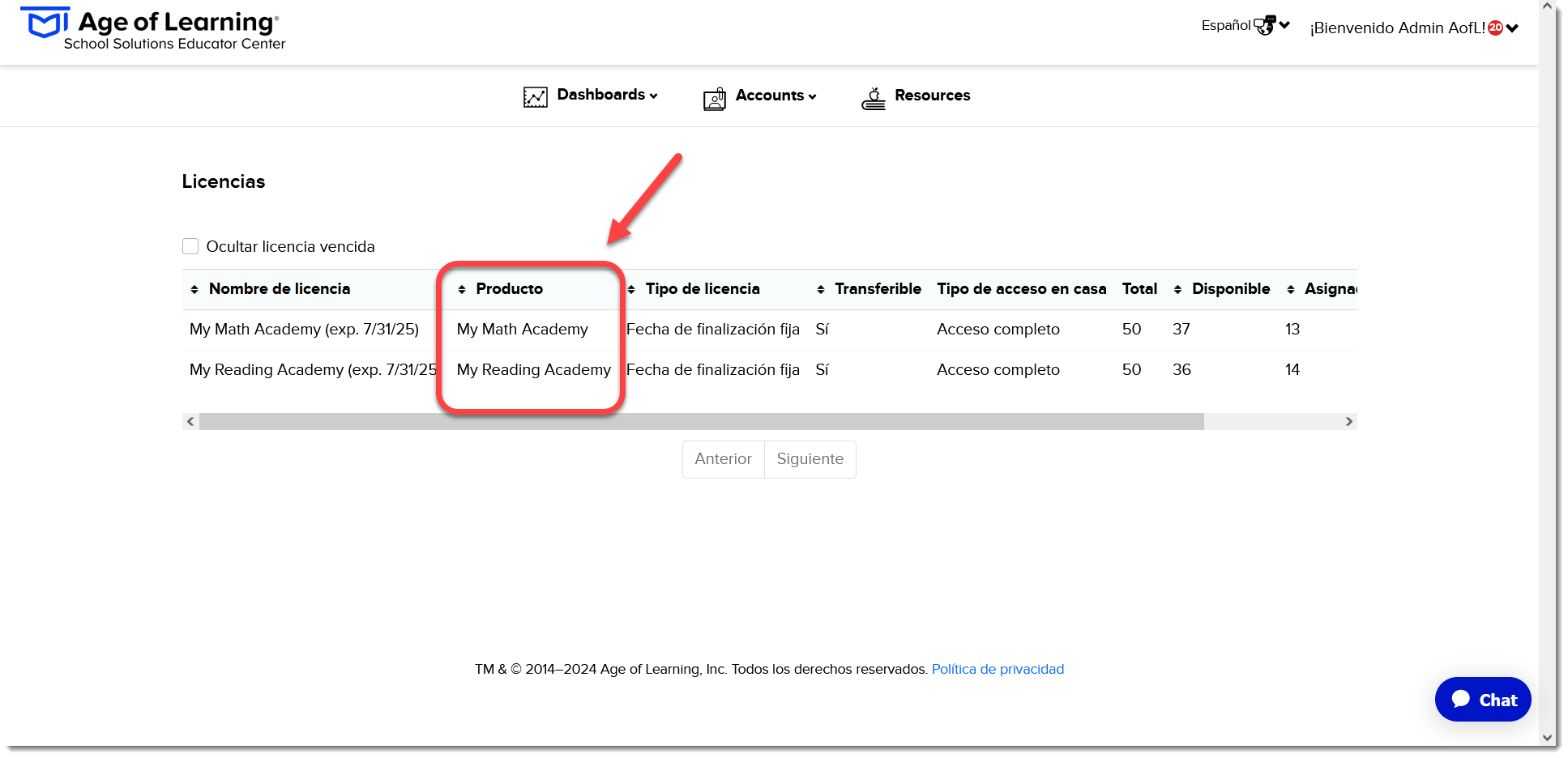Click page scrollbar up arrow
This screenshot has height=758, width=1568.
coord(1547,7)
